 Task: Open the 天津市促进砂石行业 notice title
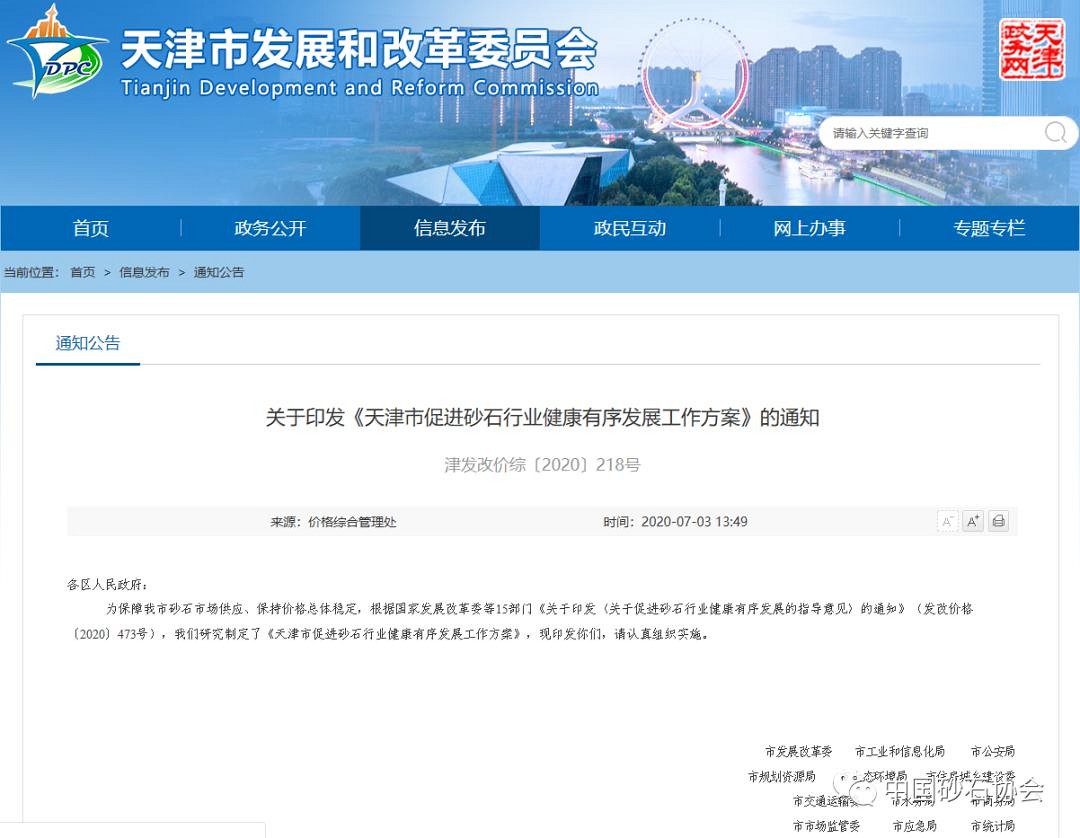540,418
